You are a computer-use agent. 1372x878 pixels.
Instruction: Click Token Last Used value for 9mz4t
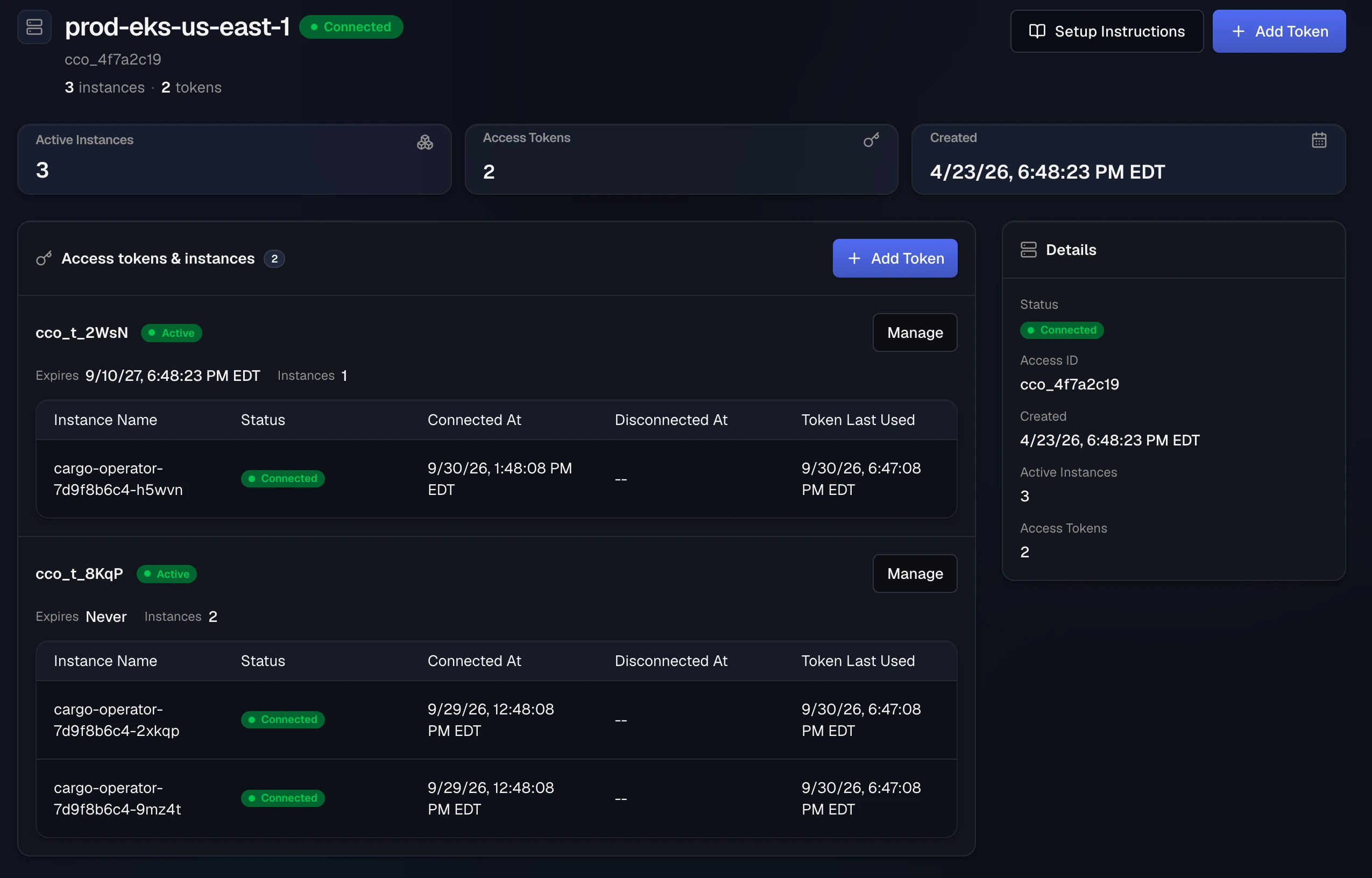(x=861, y=798)
